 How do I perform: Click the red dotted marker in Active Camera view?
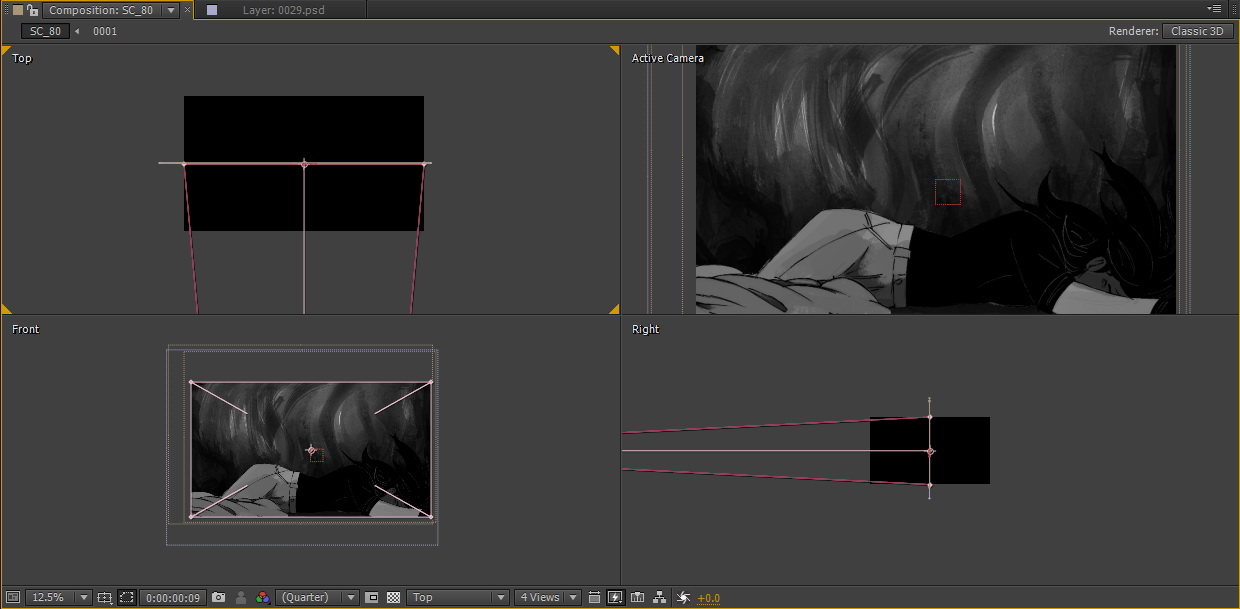[948, 192]
